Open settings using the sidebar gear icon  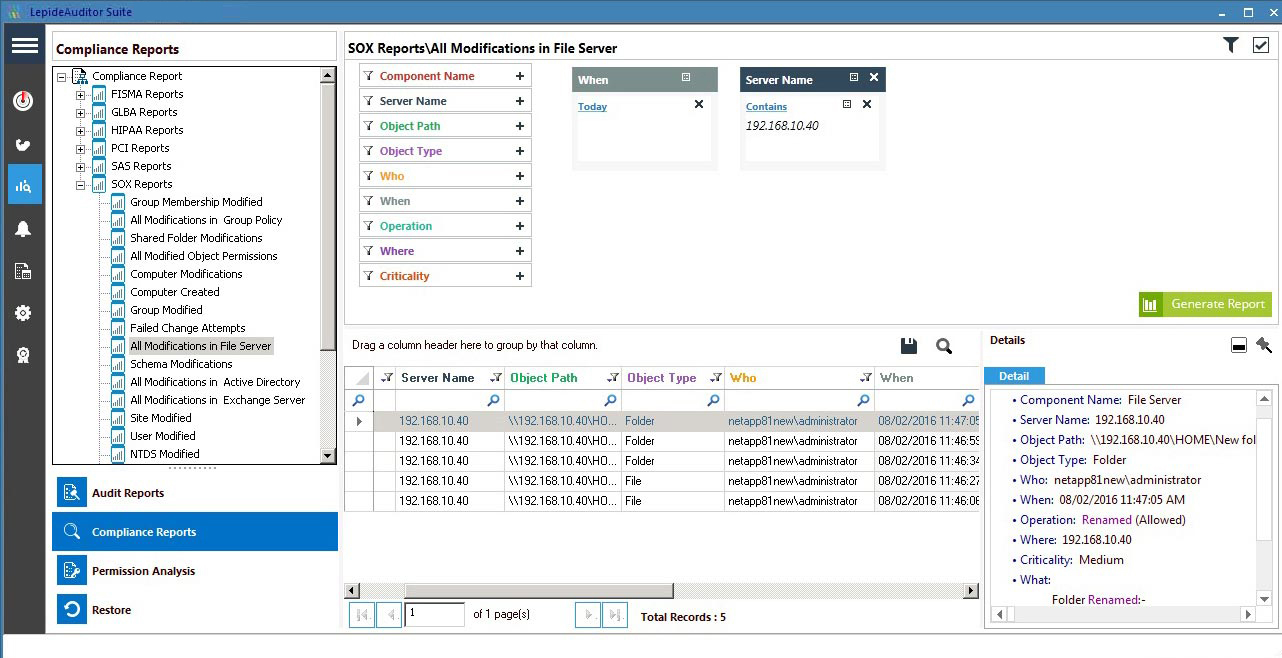point(23,313)
